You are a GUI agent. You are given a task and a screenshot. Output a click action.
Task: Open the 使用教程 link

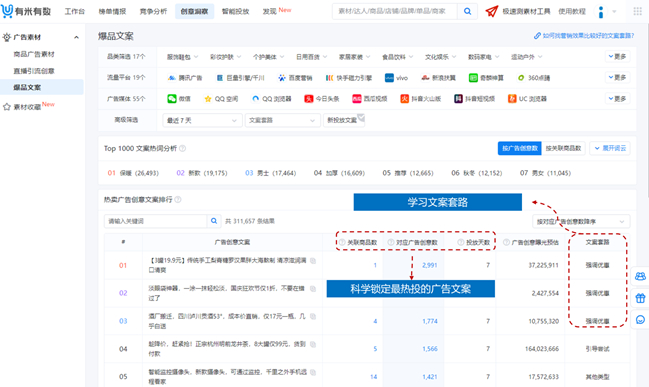(x=572, y=12)
